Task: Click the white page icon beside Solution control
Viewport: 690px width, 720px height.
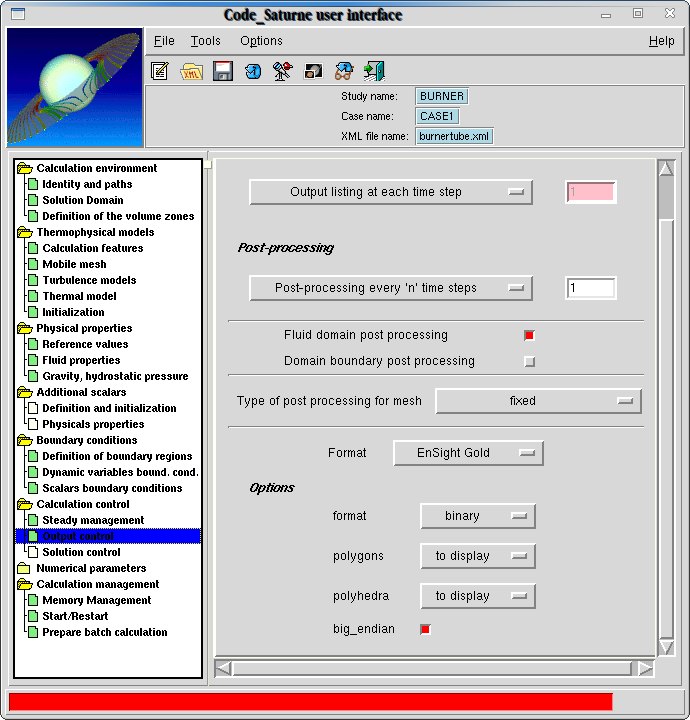Action: click(33, 552)
